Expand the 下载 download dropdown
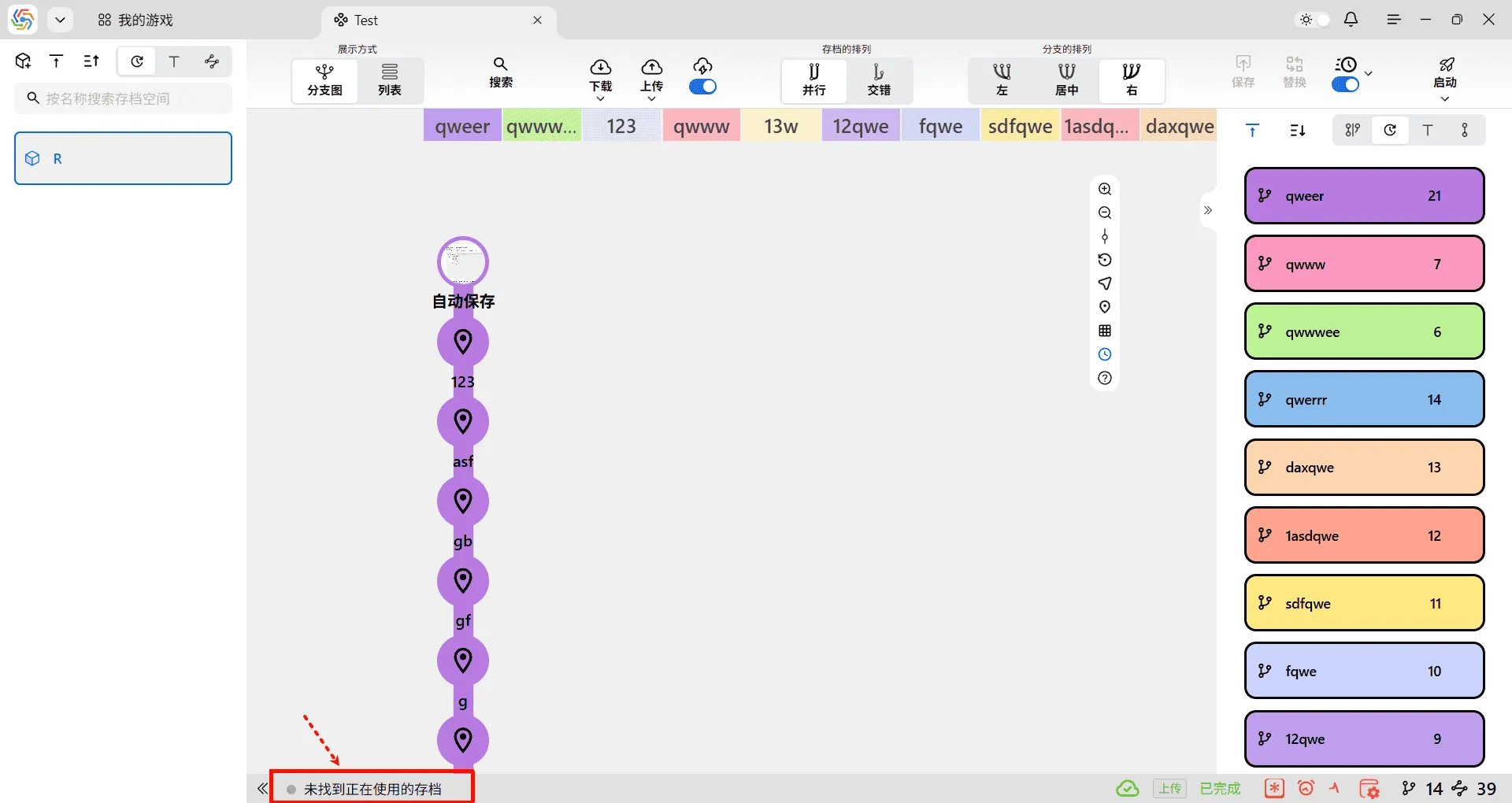The width and height of the screenshot is (1512, 803). tap(600, 98)
